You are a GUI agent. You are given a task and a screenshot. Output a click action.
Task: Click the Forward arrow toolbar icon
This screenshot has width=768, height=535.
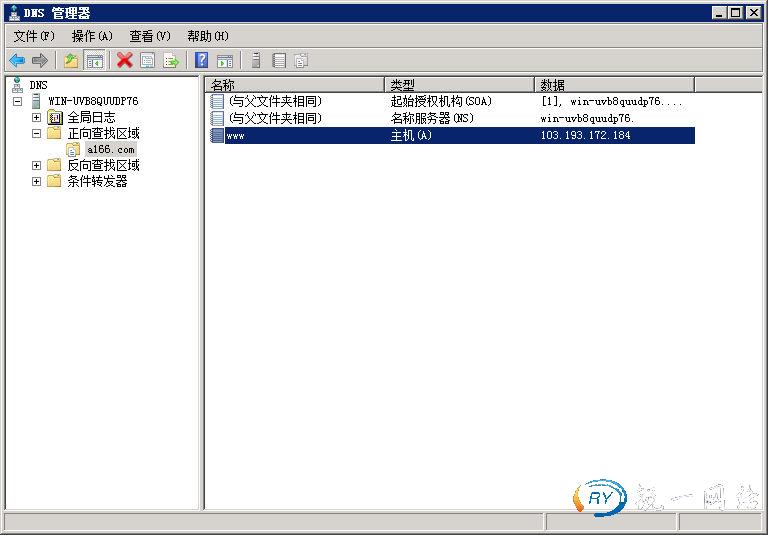(x=40, y=61)
